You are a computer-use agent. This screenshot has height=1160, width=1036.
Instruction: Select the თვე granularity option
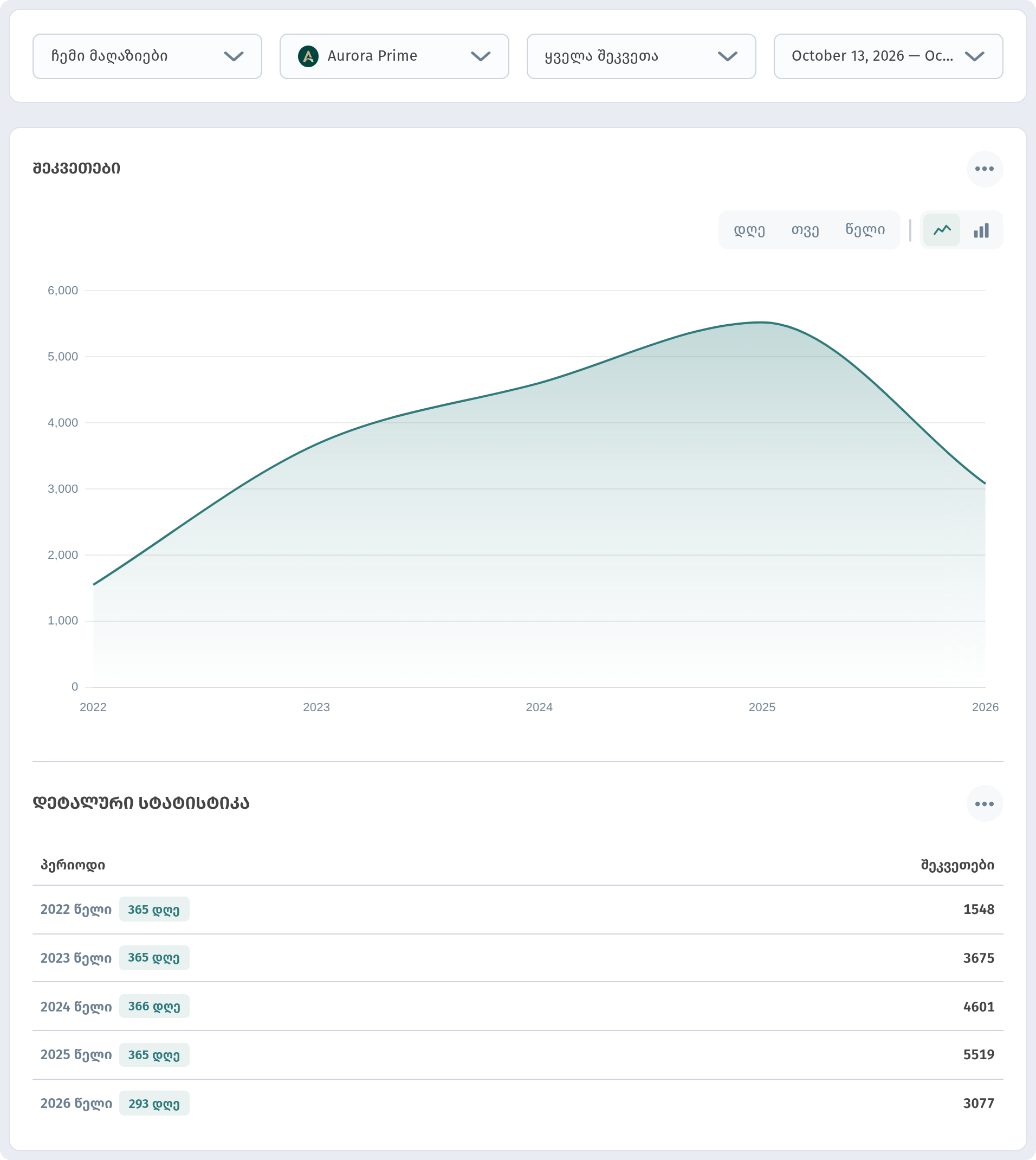click(x=805, y=230)
